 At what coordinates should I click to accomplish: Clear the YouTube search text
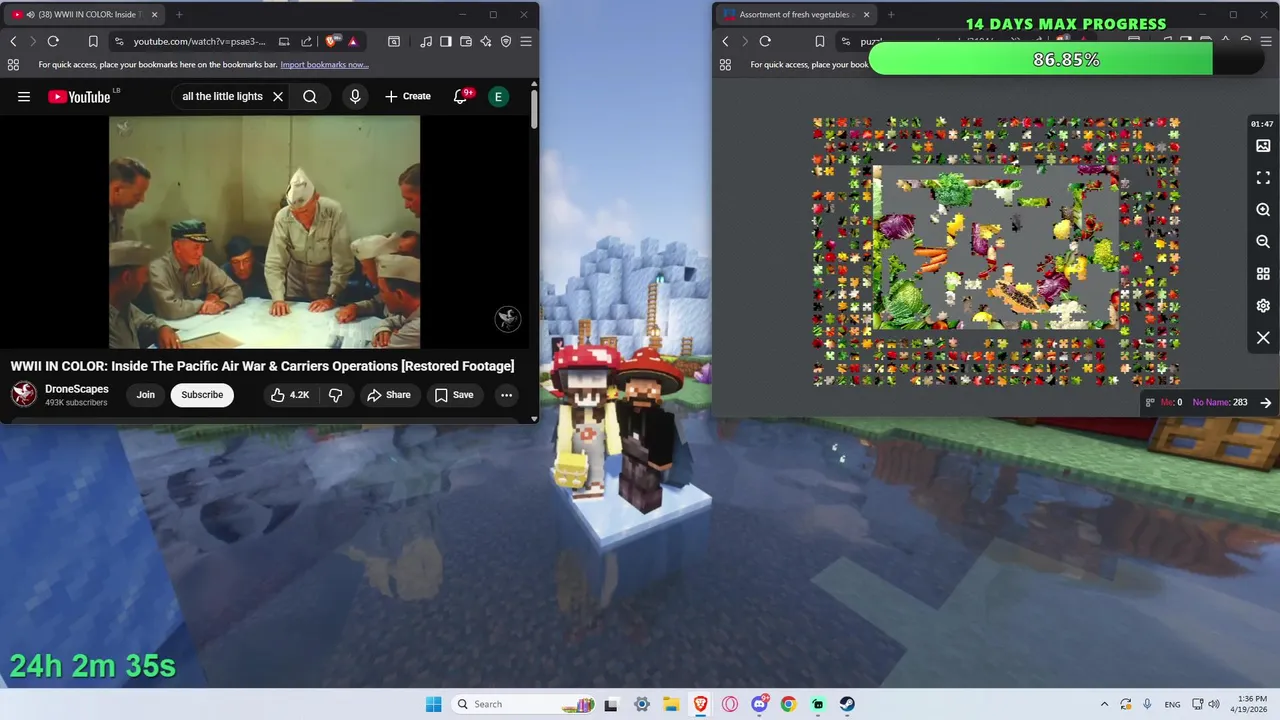(x=278, y=97)
